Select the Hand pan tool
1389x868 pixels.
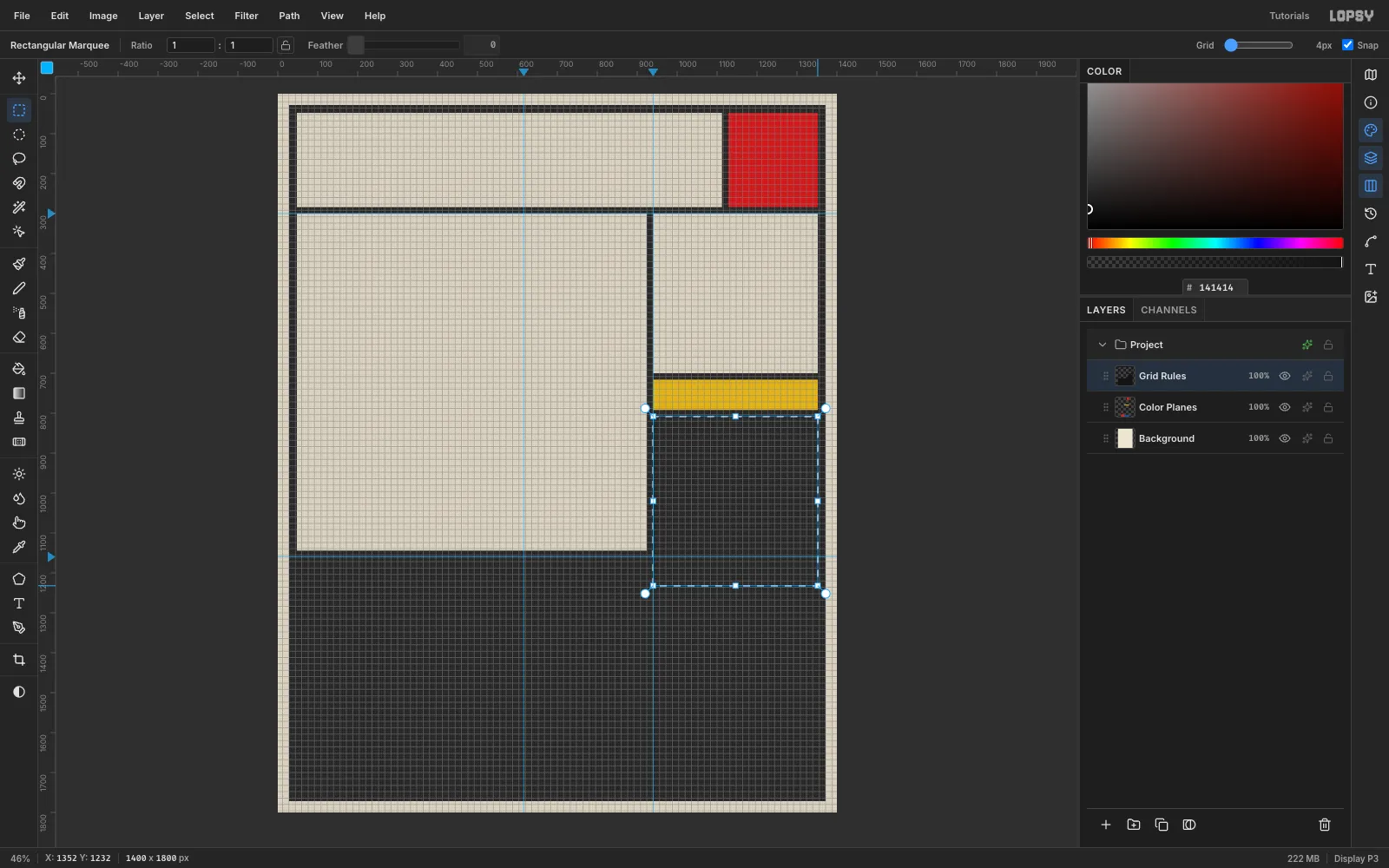[19, 523]
